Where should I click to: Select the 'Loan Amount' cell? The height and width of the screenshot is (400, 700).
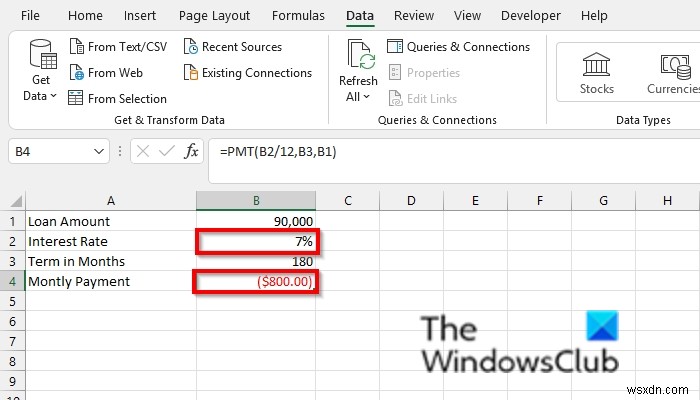tap(111, 221)
